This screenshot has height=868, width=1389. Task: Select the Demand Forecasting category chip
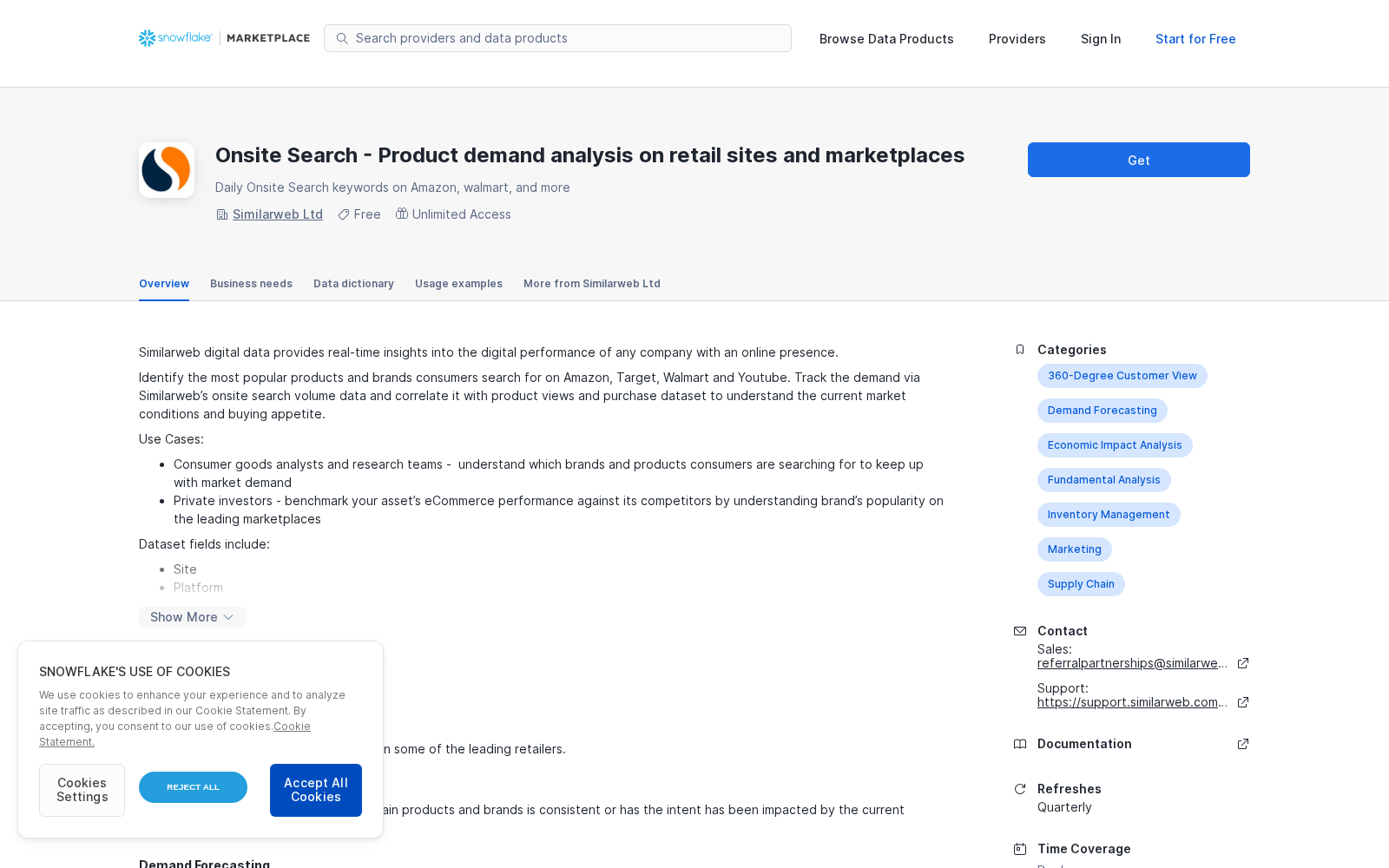pyautogui.click(x=1103, y=411)
